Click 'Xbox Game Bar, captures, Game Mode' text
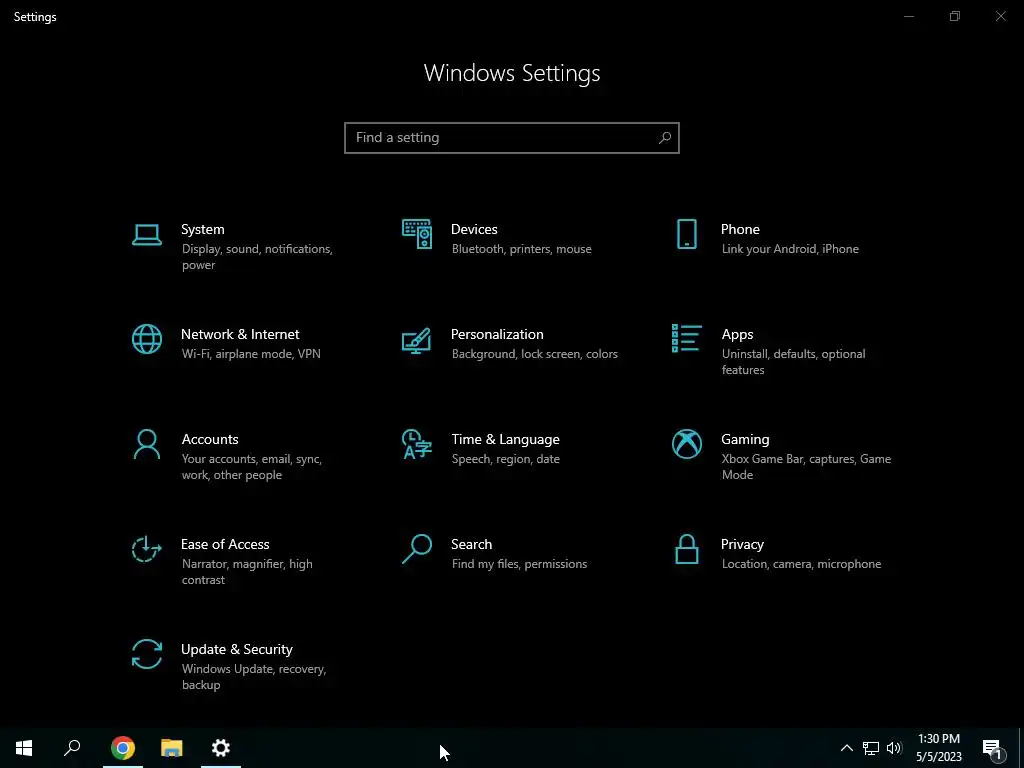Viewport: 1024px width, 768px height. pos(806,467)
